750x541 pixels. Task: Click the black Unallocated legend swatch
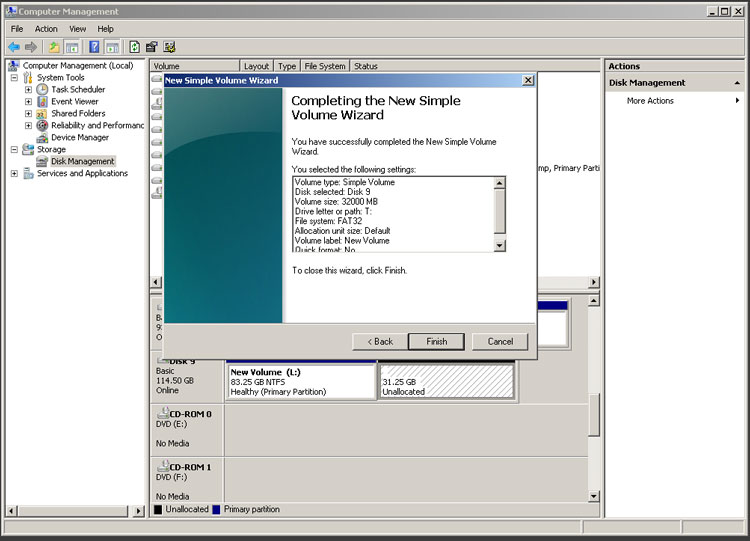[x=158, y=509]
